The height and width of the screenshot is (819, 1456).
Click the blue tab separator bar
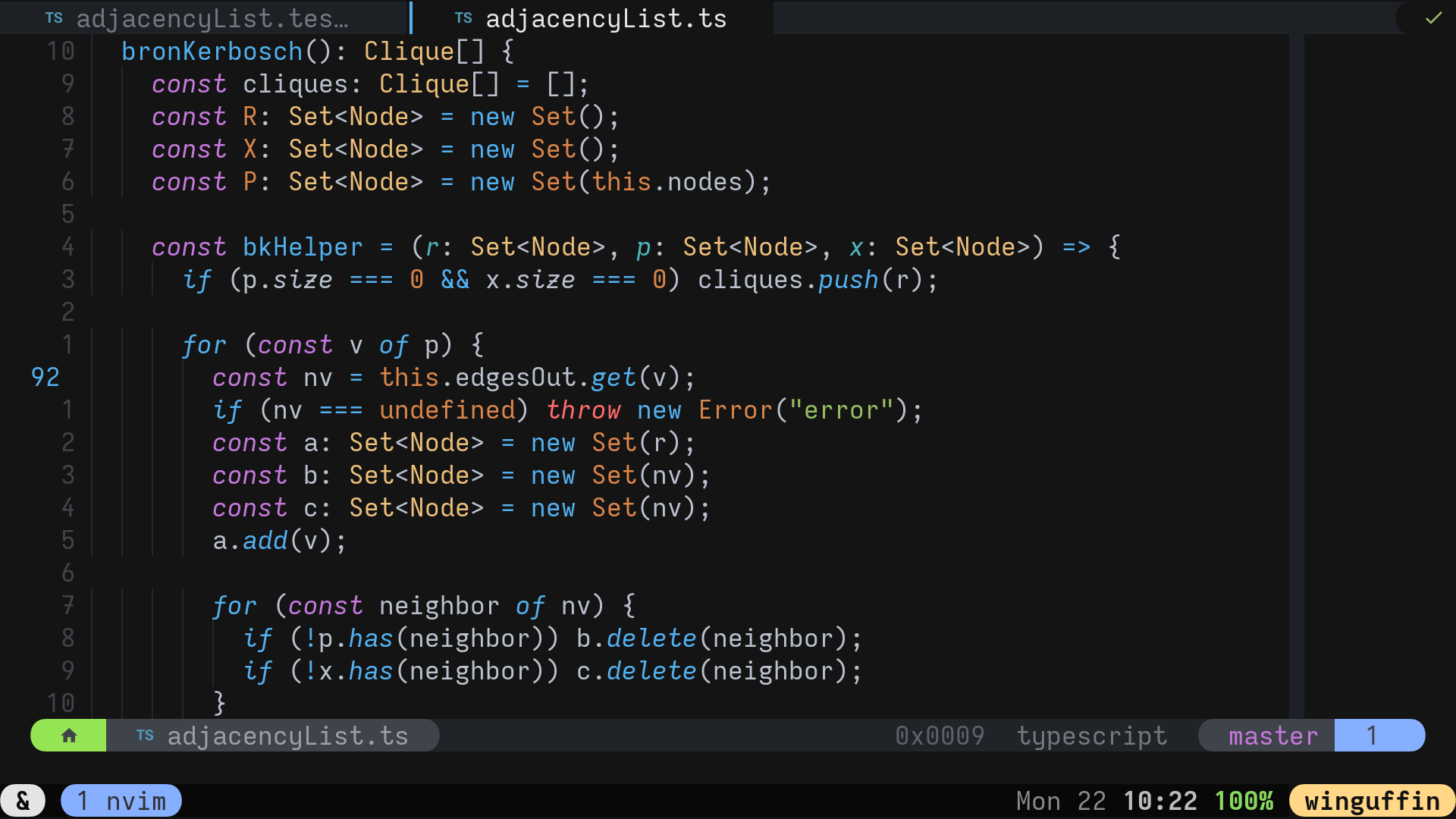pyautogui.click(x=411, y=17)
